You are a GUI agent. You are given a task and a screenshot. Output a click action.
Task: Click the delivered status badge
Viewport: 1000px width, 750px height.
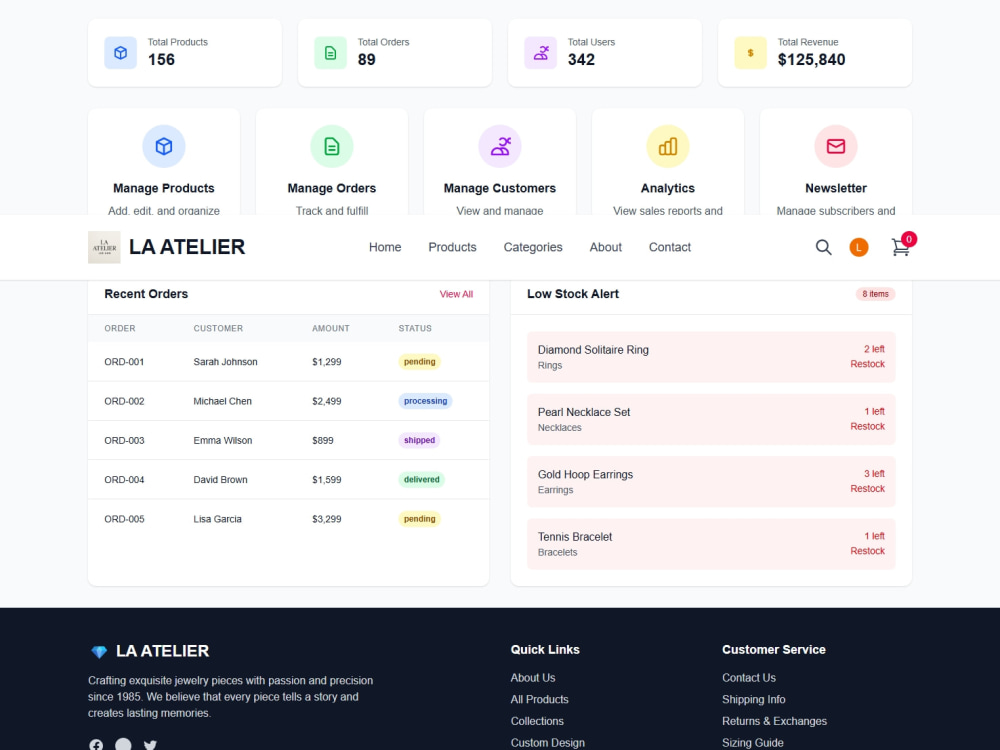coord(422,480)
